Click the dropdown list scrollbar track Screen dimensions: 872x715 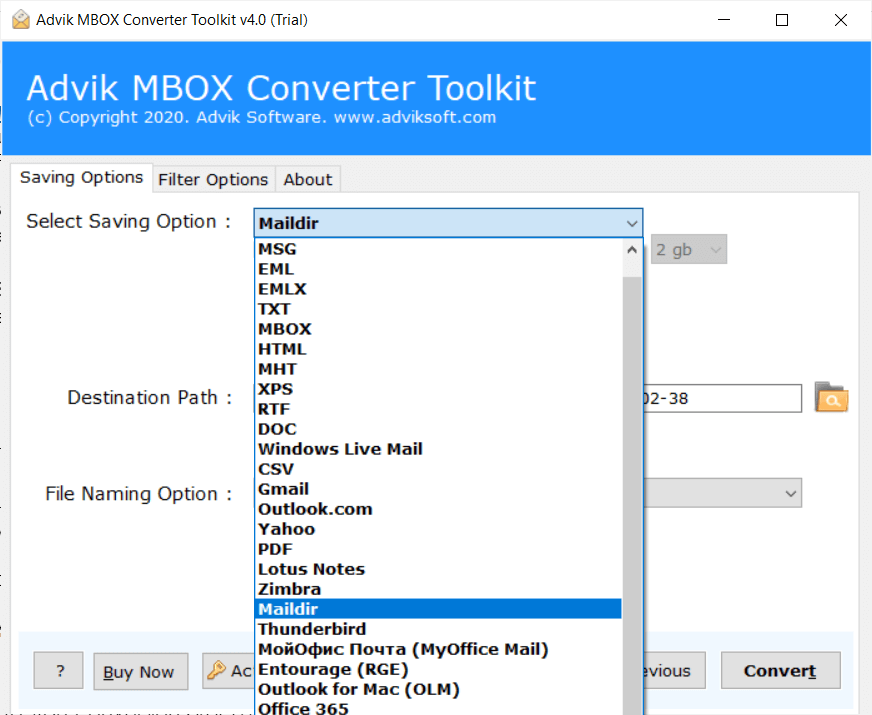[x=632, y=495]
